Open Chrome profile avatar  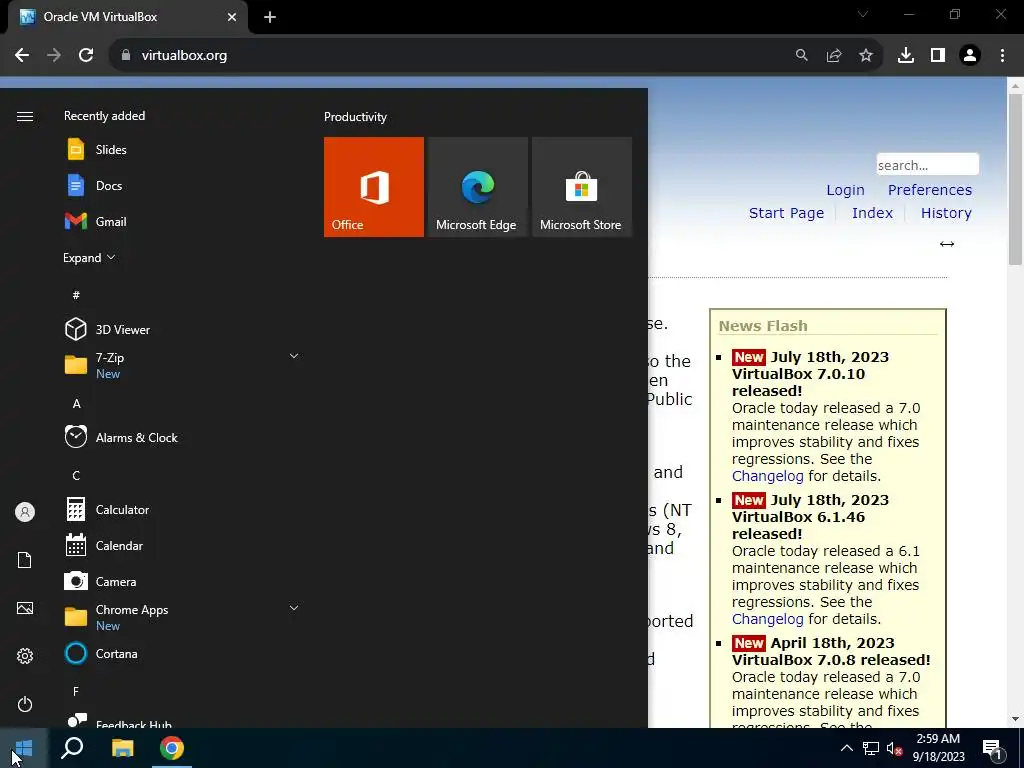(970, 56)
